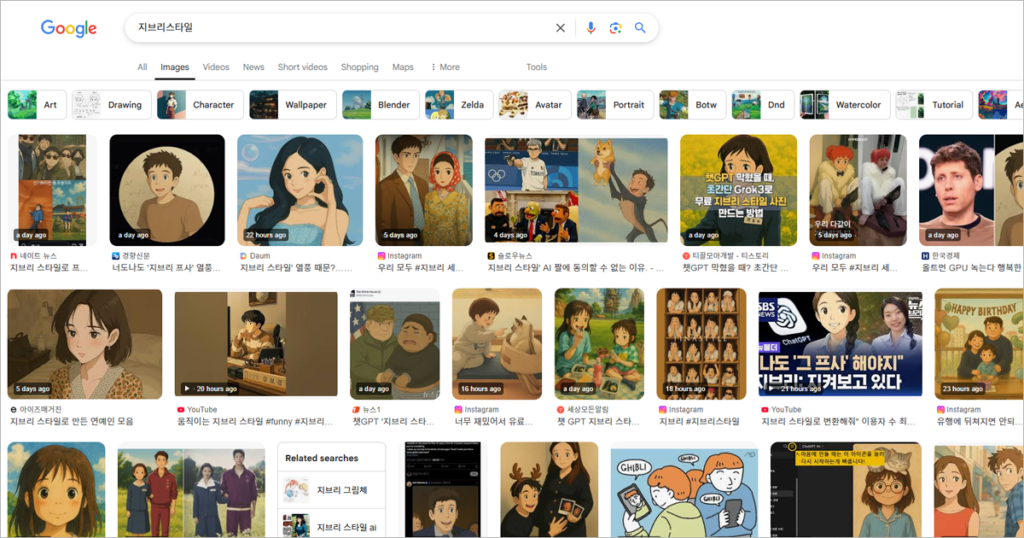Open the tracksuit couples thumbnail
Screen dimensions: 1024x538
tap(191, 490)
